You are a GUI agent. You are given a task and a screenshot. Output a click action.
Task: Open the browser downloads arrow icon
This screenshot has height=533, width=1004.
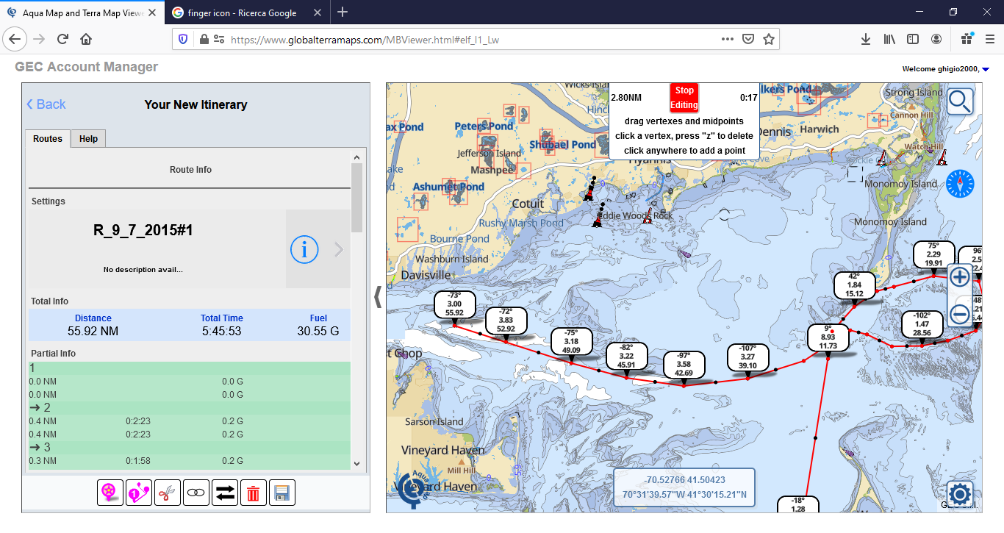pyautogui.click(x=866, y=39)
